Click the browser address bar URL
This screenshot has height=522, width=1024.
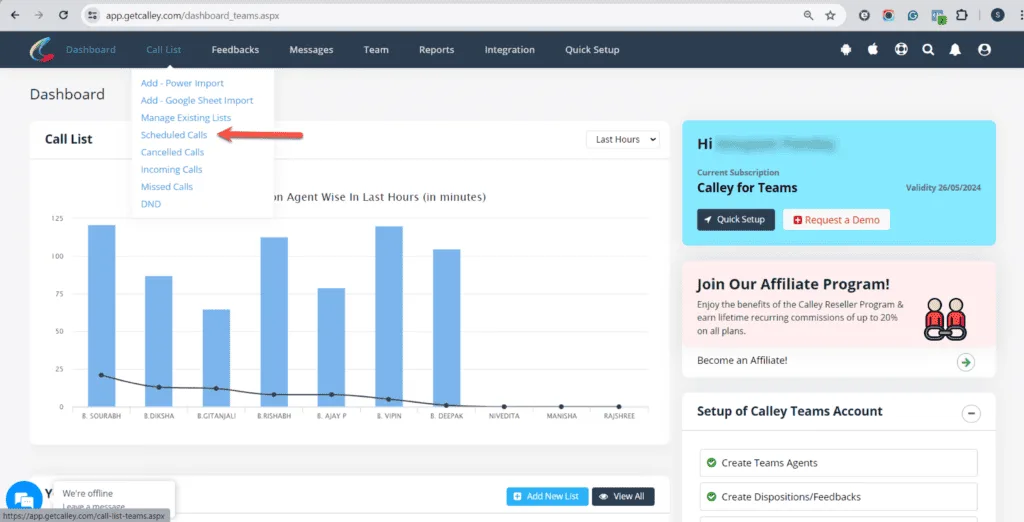[x=193, y=15]
